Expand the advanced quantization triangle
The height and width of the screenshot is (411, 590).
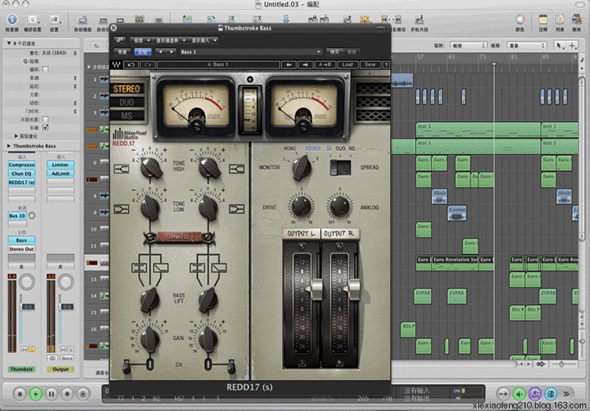(16, 136)
